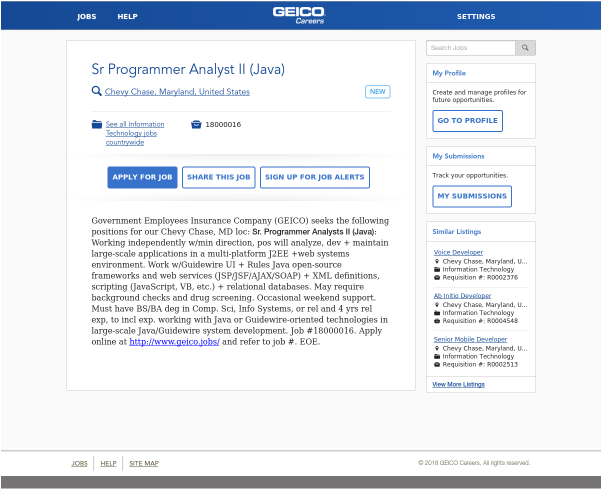Viewport: 601px width, 489px height.
Task: Click the 2018 GEICO Careers copyright text
Action: point(474,463)
